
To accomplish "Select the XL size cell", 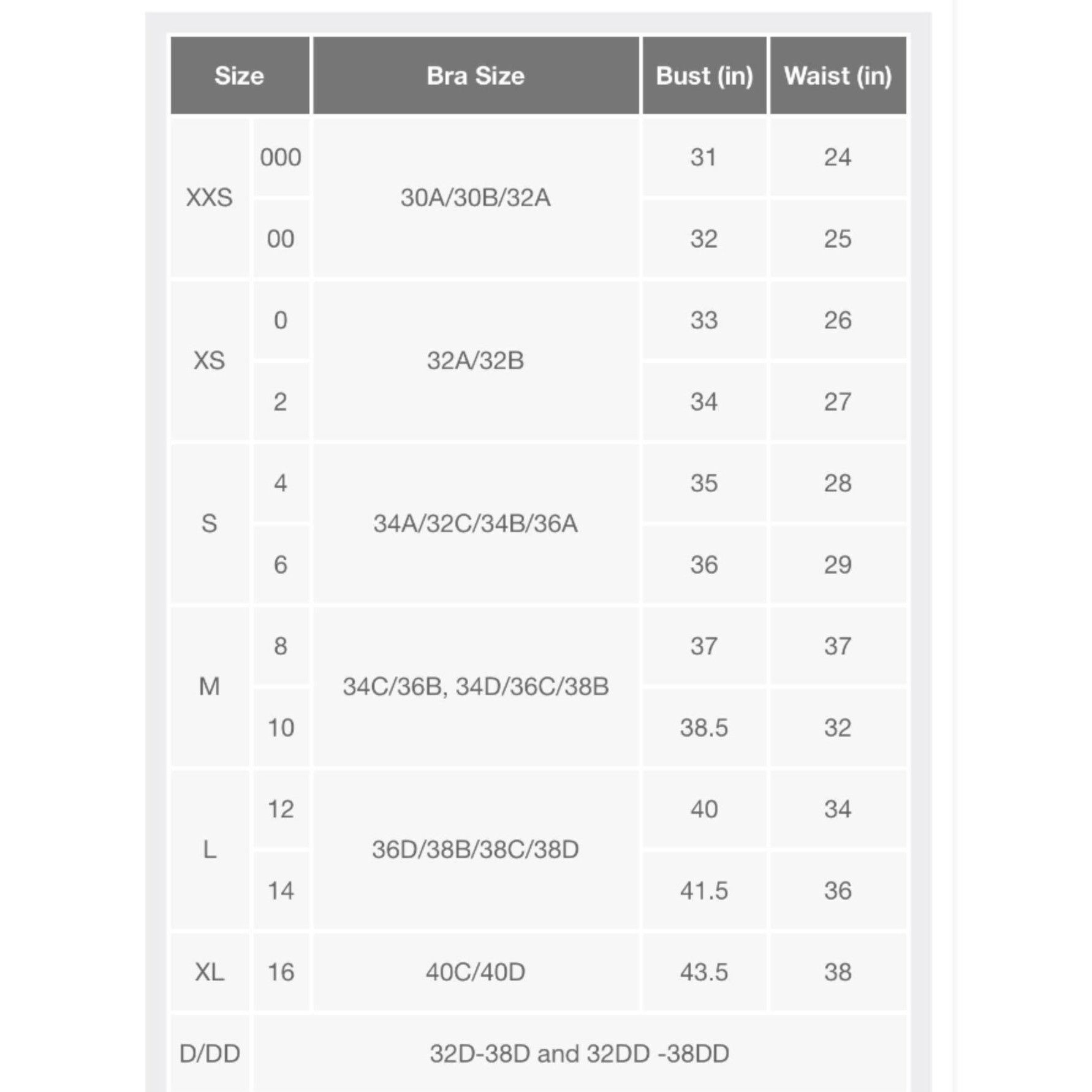I will pos(210,972).
